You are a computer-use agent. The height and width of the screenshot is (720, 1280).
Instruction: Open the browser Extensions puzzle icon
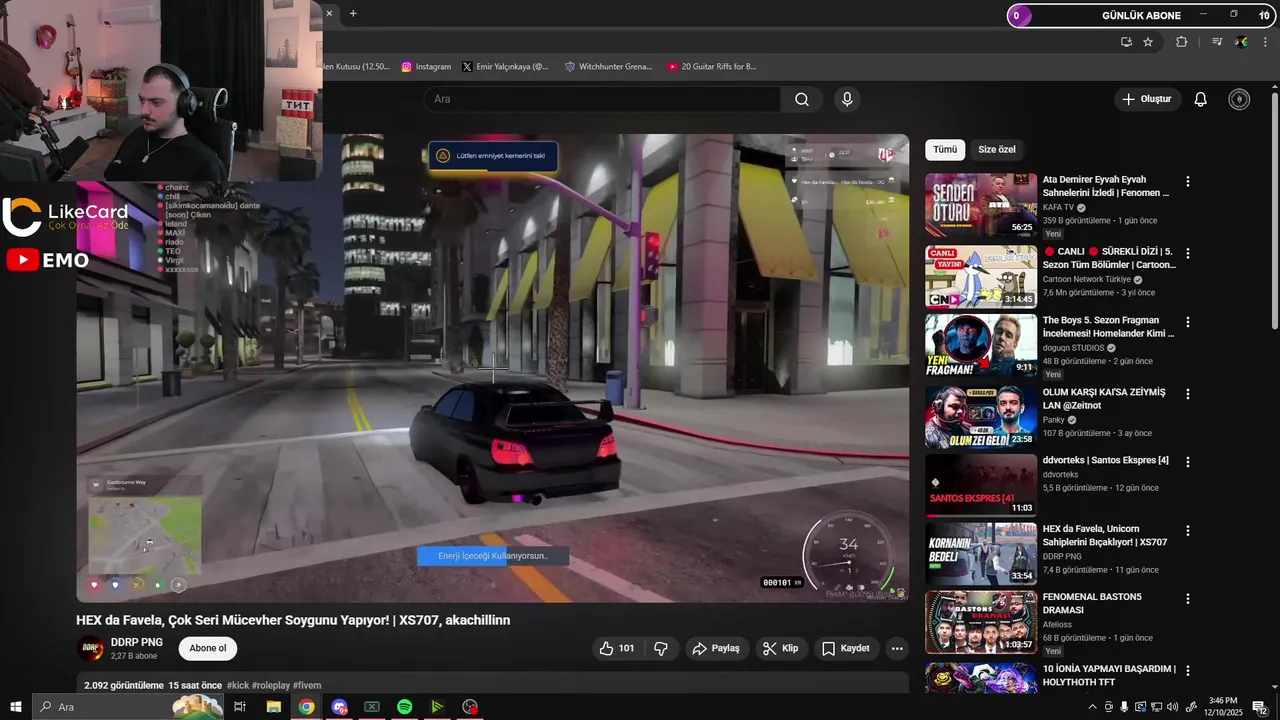[1182, 42]
